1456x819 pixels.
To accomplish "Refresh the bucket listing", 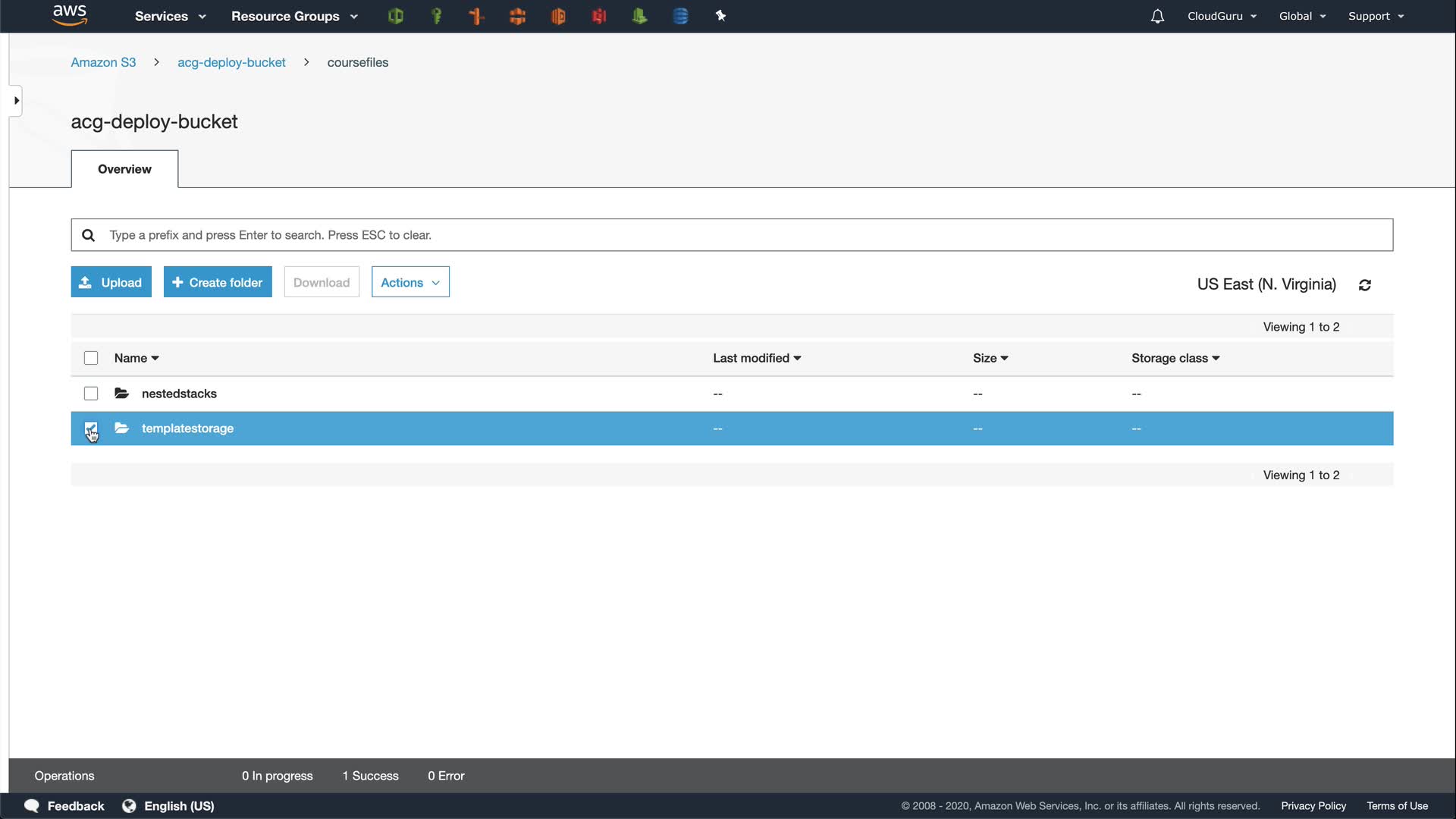I will pos(1365,285).
